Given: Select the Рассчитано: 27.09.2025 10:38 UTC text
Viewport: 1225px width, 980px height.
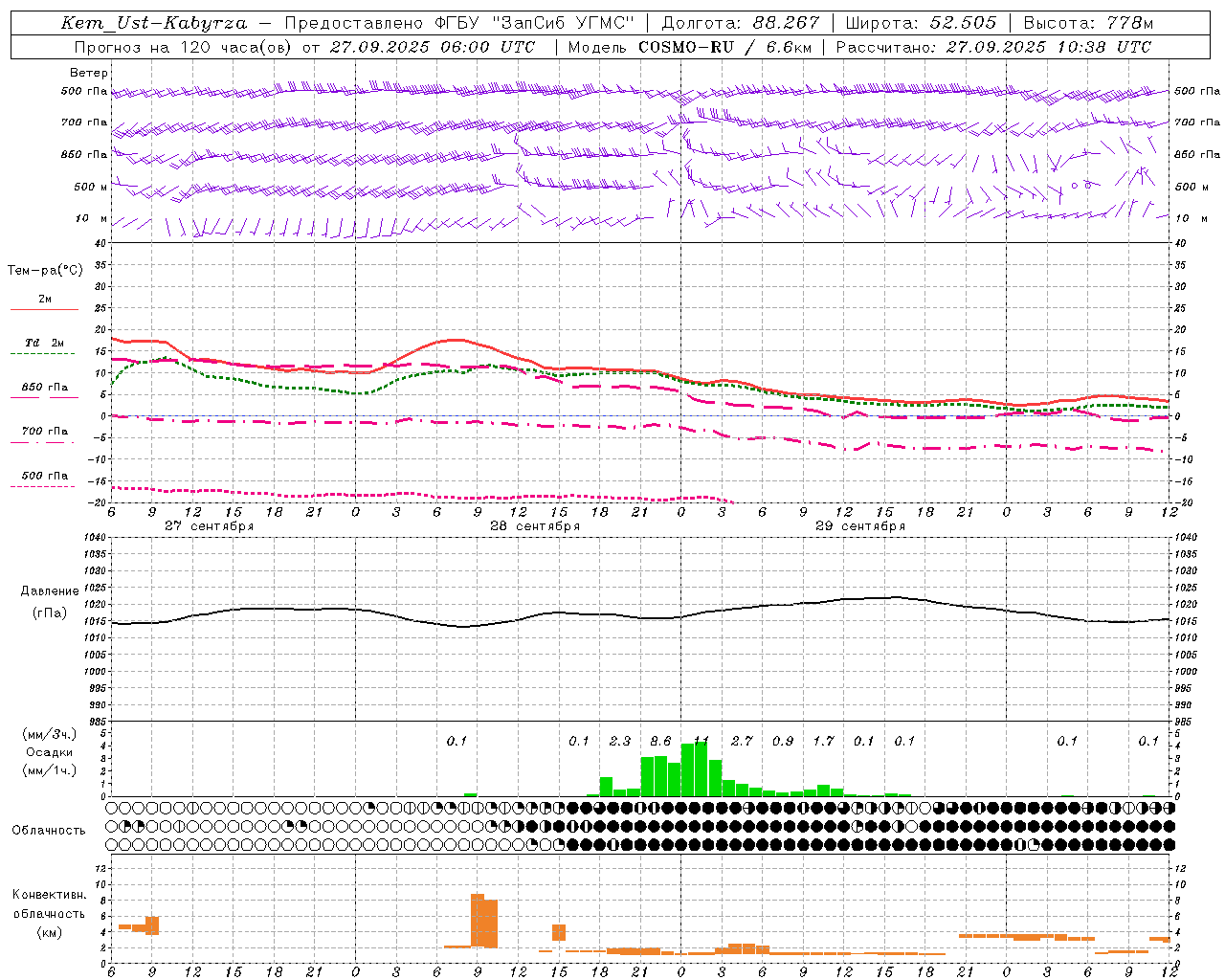Looking at the screenshot, I should pyautogui.click(x=993, y=47).
